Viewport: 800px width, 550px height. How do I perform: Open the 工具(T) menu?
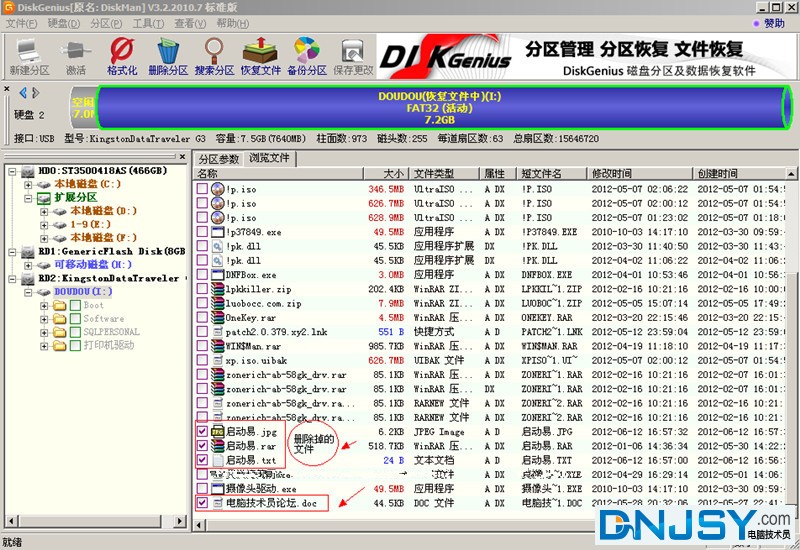[149, 23]
